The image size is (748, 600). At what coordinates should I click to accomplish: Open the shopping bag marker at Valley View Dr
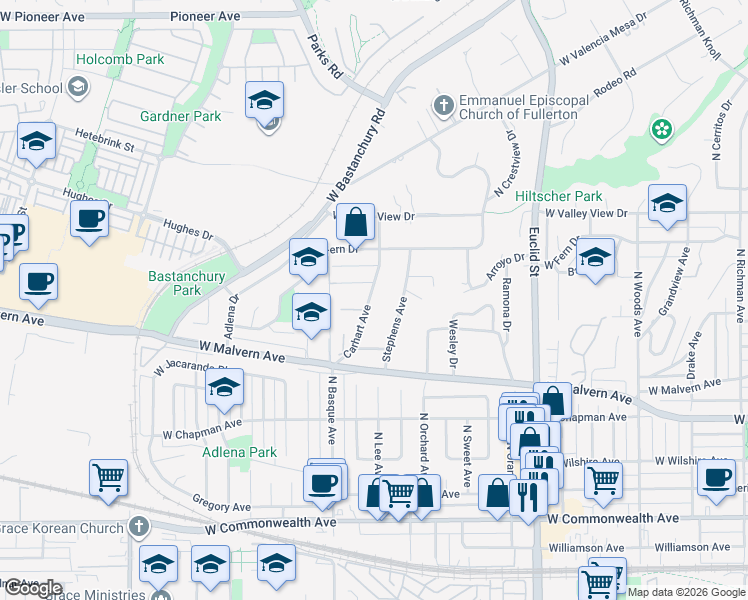pyautogui.click(x=355, y=223)
